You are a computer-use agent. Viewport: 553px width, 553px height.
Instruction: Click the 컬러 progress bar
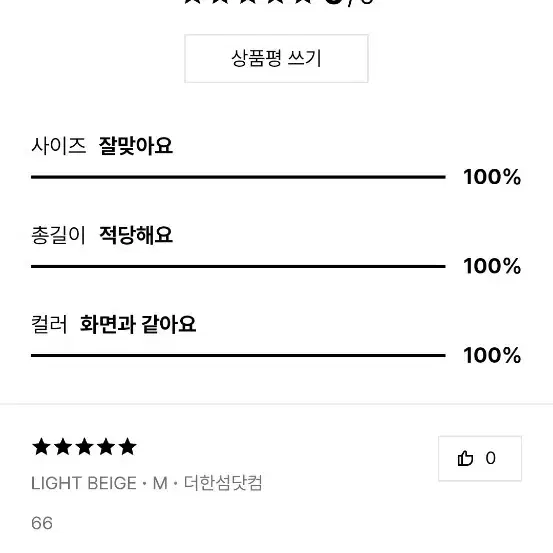click(x=238, y=356)
